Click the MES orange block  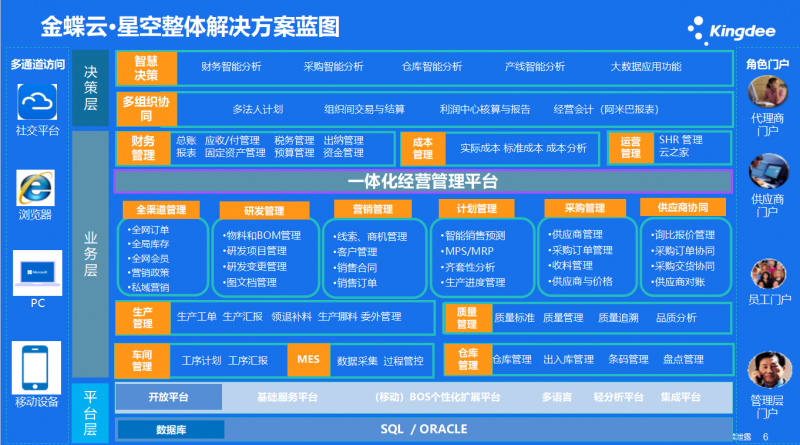(x=309, y=360)
